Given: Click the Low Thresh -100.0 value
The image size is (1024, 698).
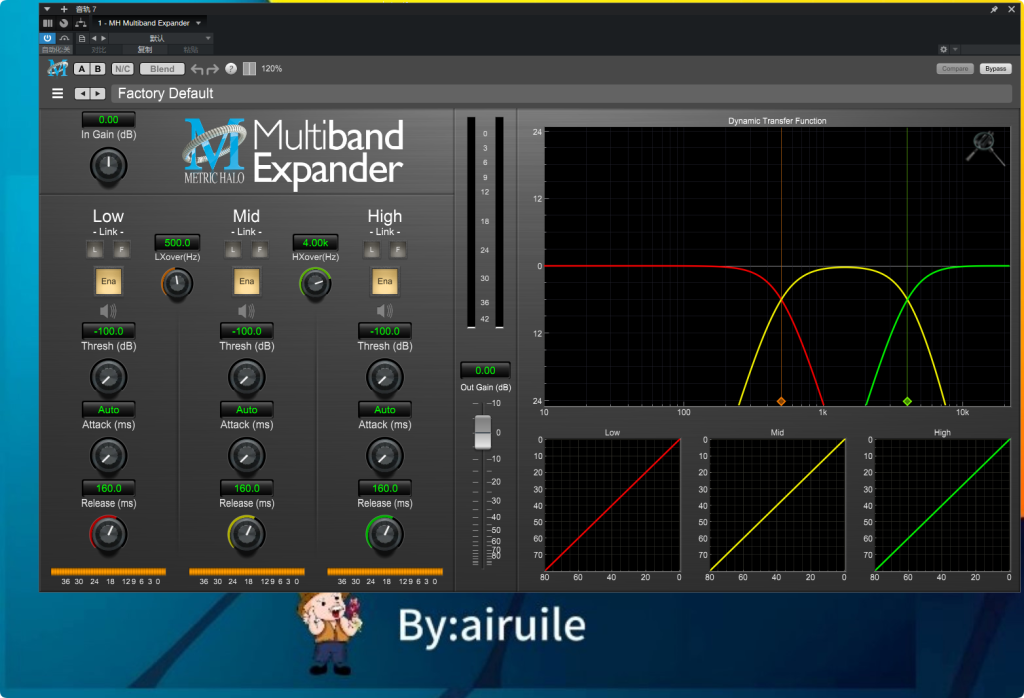Looking at the screenshot, I should pos(108,331).
